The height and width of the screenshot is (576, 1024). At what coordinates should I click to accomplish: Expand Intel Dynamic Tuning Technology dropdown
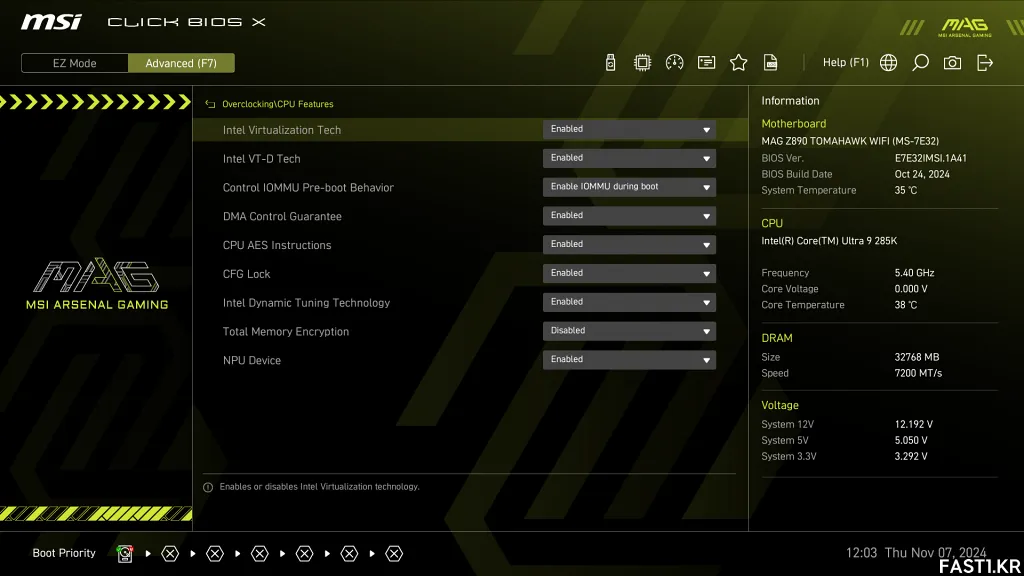[629, 302]
